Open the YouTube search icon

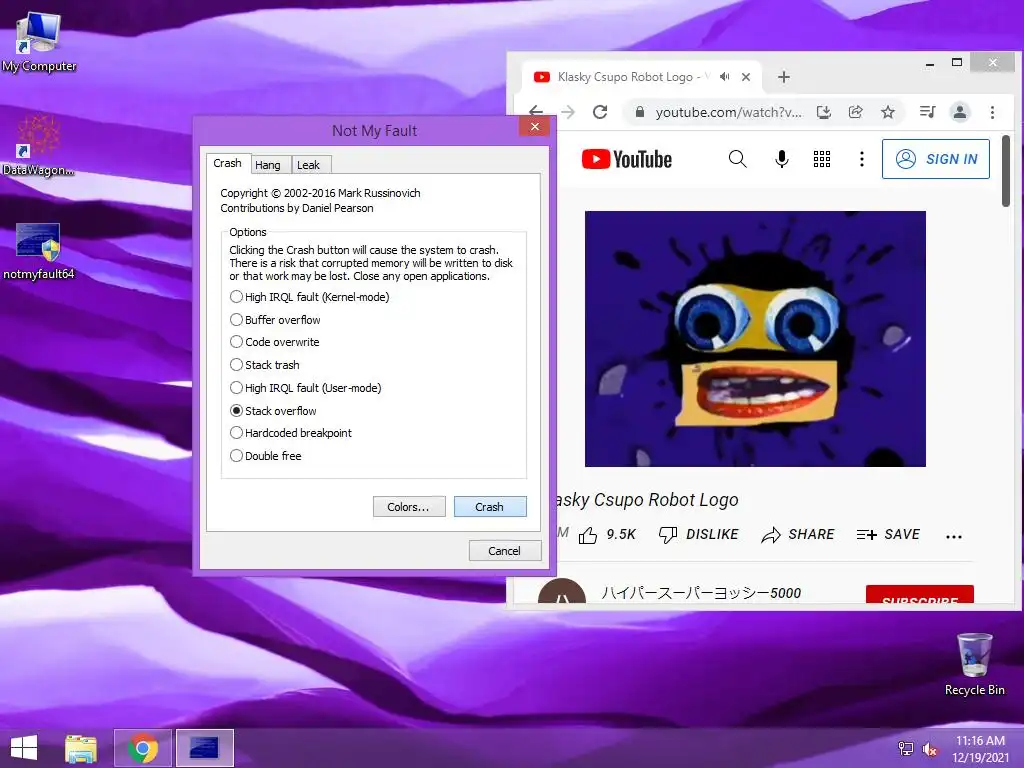[737, 159]
